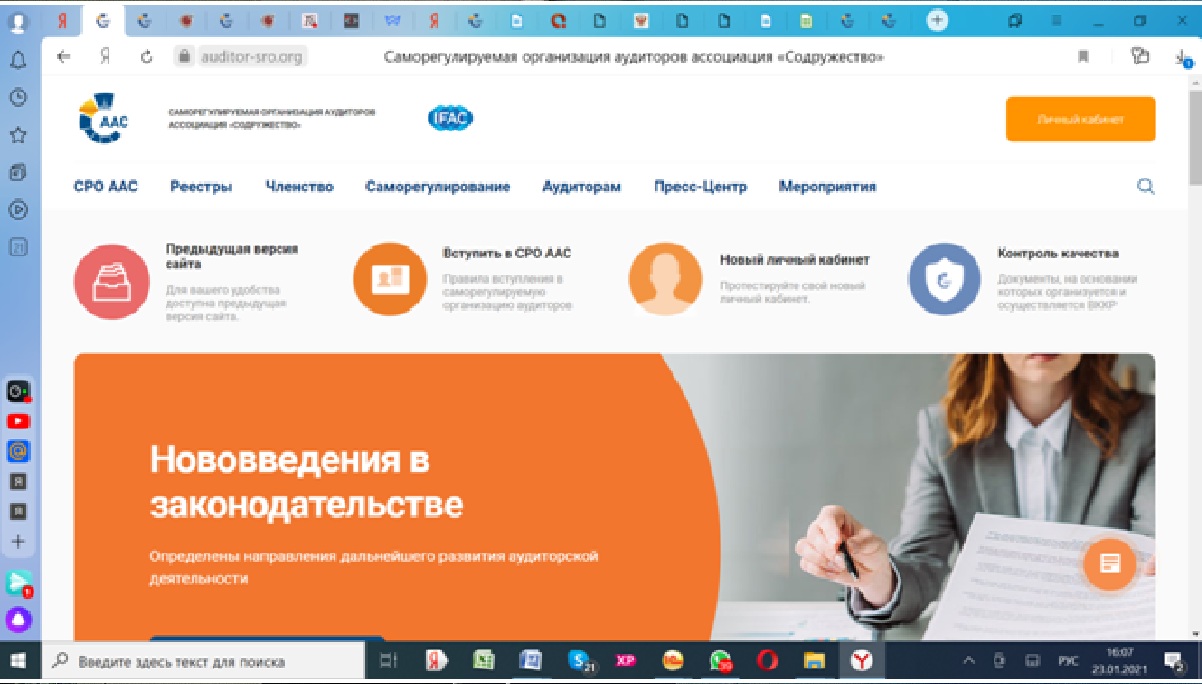Open the browser tab overview icon at the top

(1015, 19)
